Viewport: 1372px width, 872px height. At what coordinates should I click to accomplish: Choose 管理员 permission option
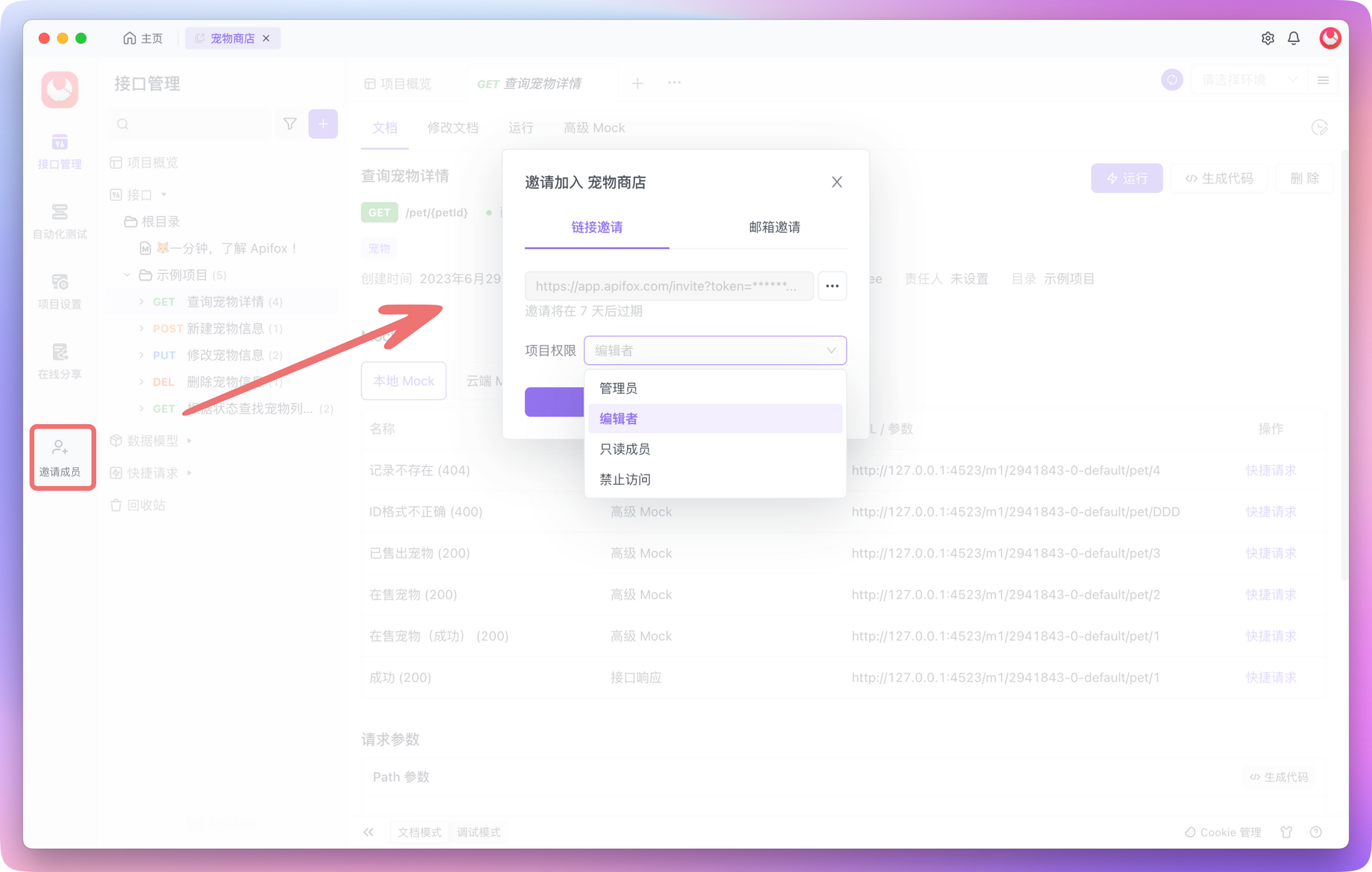click(x=715, y=388)
